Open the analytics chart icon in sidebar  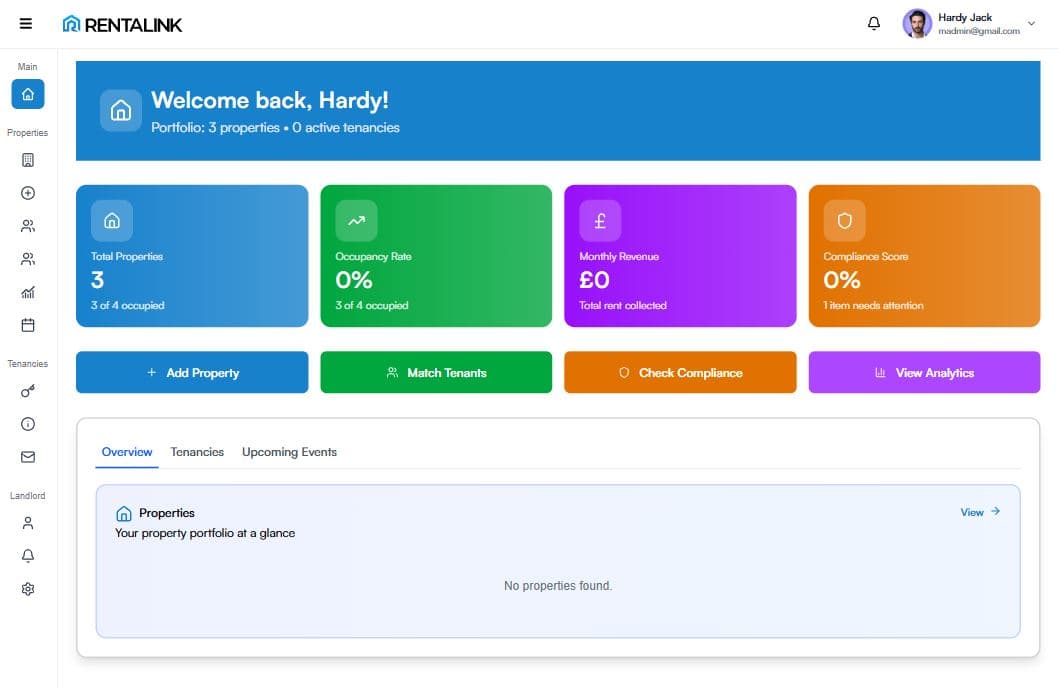point(28,292)
